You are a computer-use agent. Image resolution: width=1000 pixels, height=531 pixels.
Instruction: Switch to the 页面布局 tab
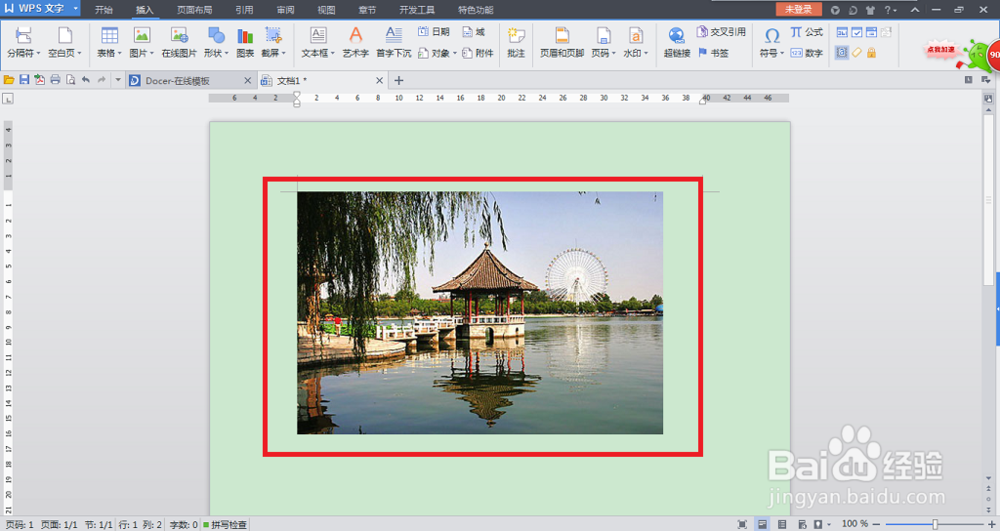(195, 10)
